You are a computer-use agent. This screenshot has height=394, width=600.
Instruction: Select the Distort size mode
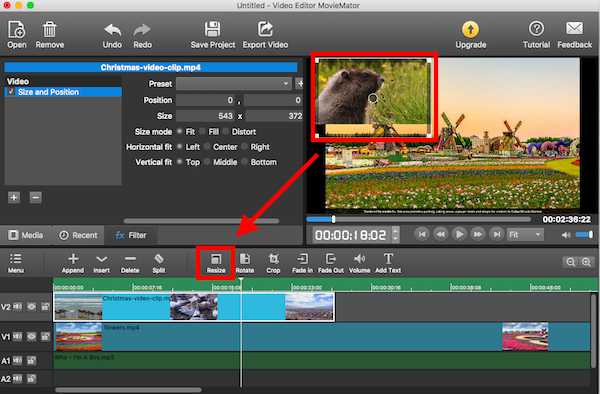(x=225, y=131)
